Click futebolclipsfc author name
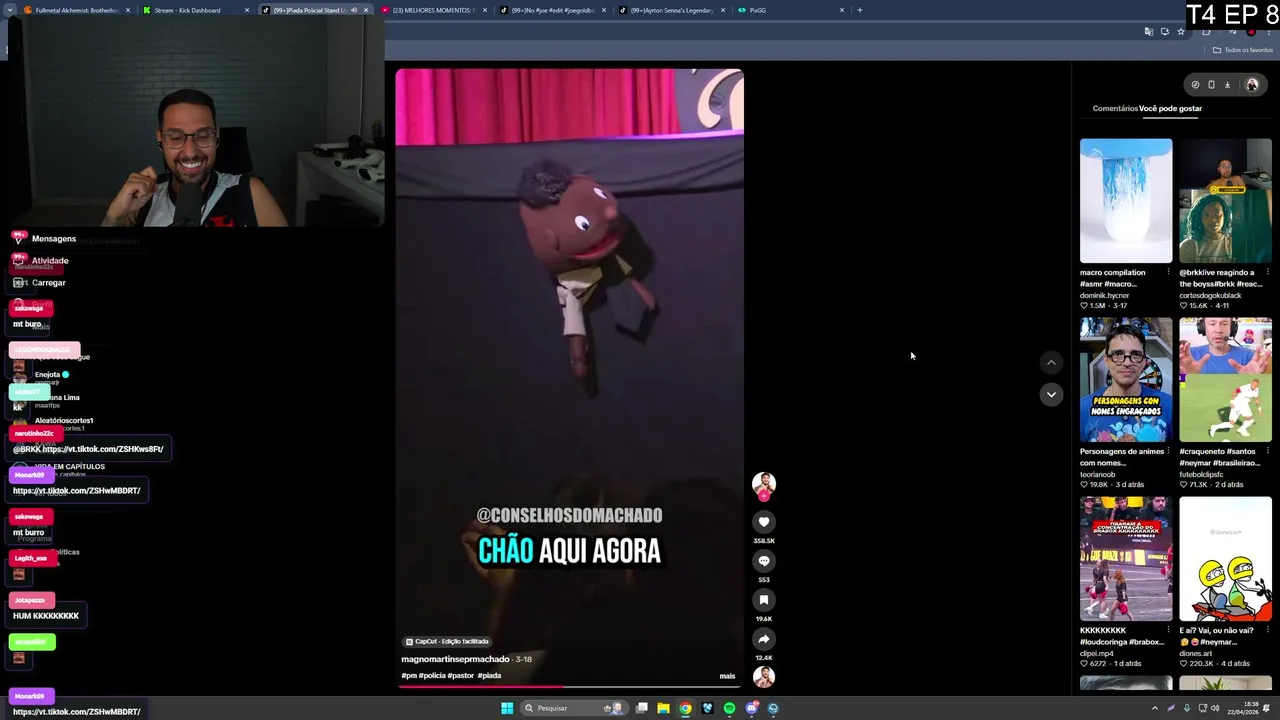This screenshot has width=1280, height=720. point(1202,475)
